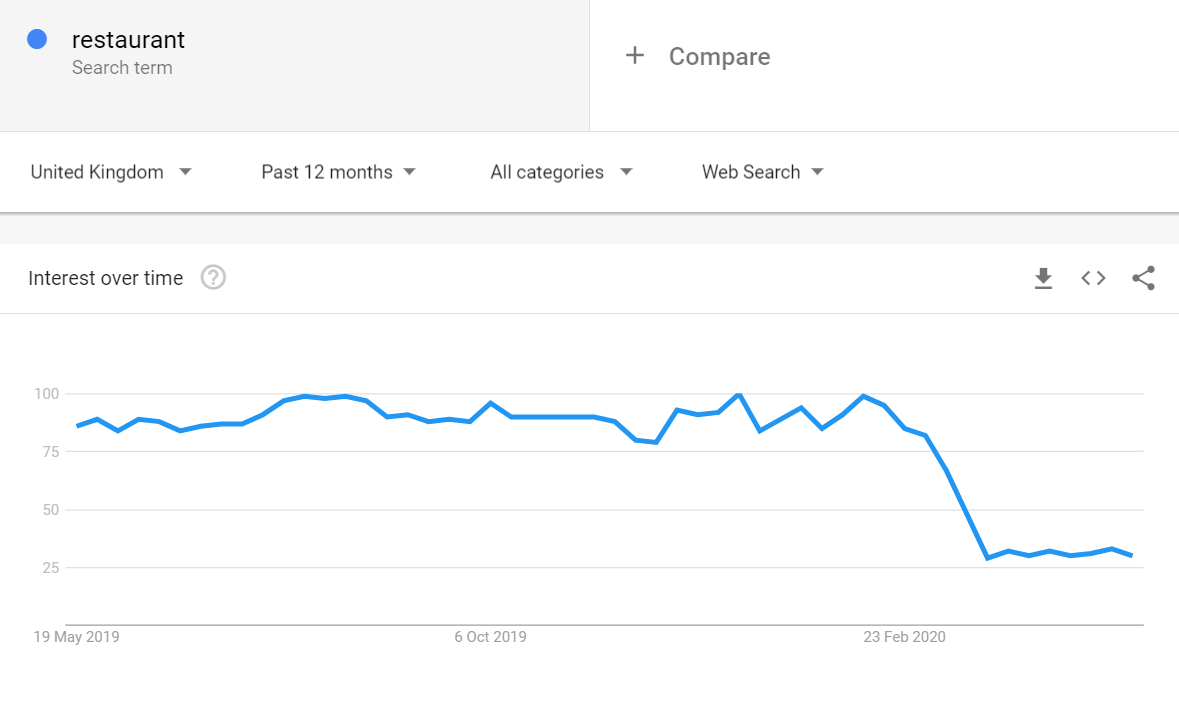
Task: Click the 25 value on the y-axis
Action: (x=50, y=568)
